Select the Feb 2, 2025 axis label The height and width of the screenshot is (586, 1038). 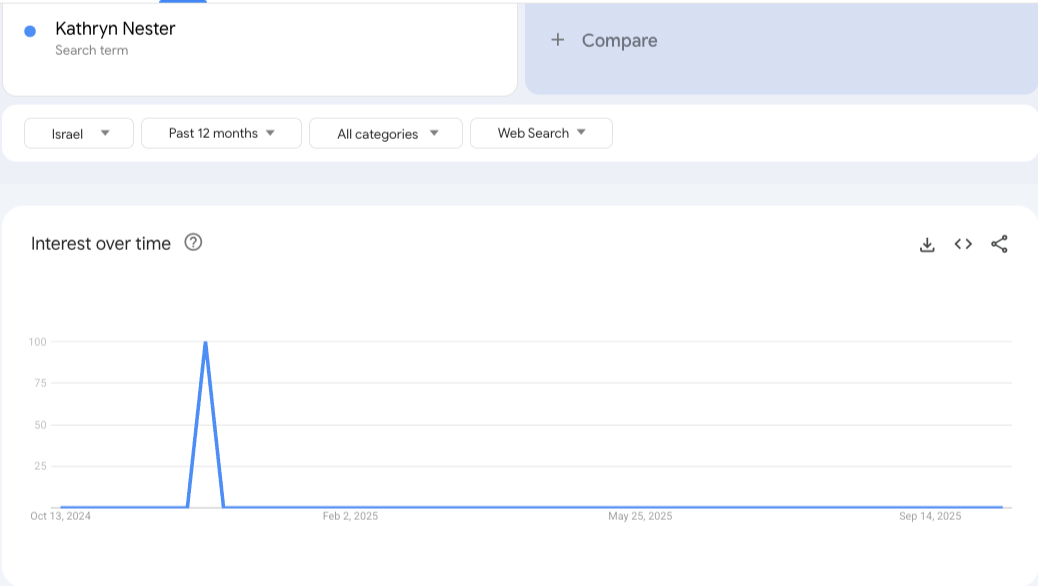click(350, 516)
